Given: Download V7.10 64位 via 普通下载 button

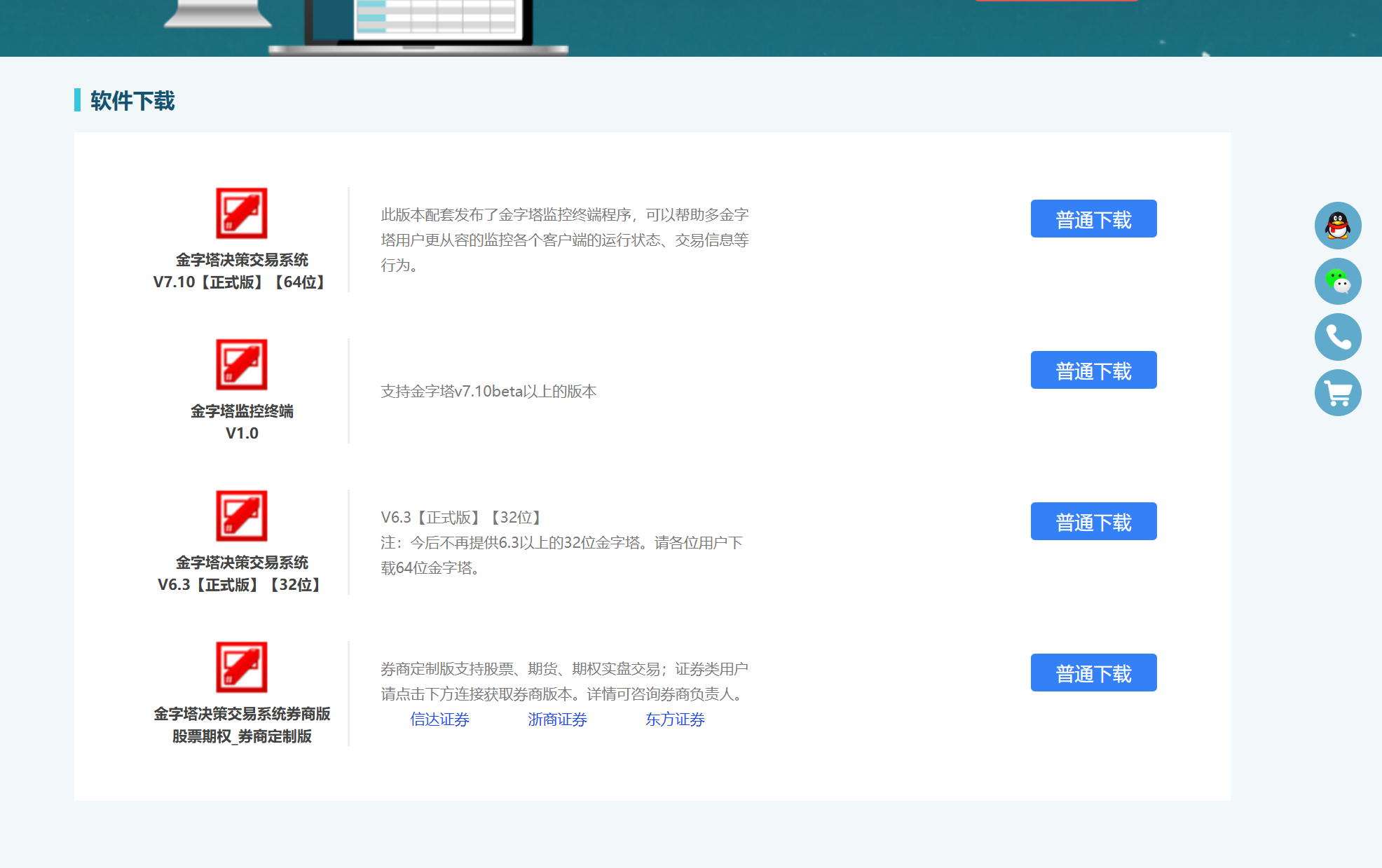Looking at the screenshot, I should click(x=1093, y=219).
